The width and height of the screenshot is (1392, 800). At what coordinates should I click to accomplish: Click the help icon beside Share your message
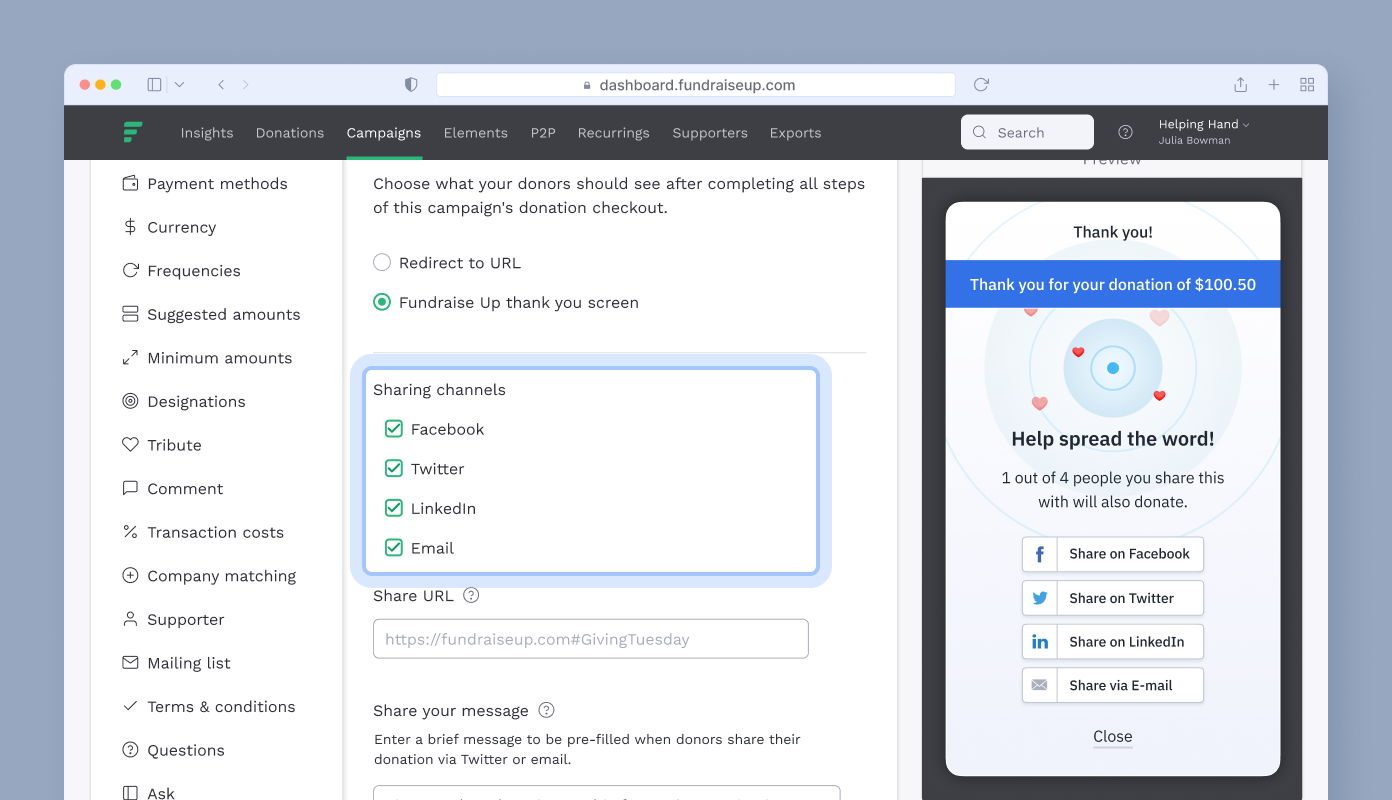pyautogui.click(x=546, y=710)
